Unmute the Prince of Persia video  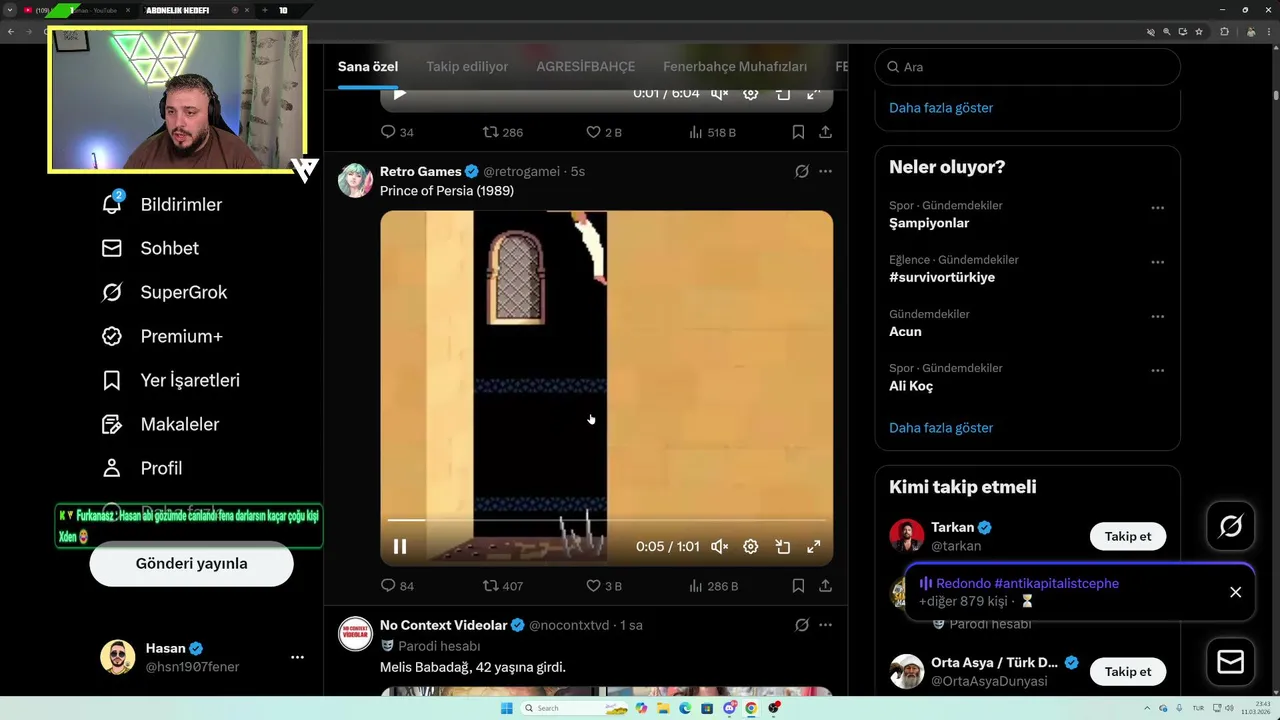point(719,547)
